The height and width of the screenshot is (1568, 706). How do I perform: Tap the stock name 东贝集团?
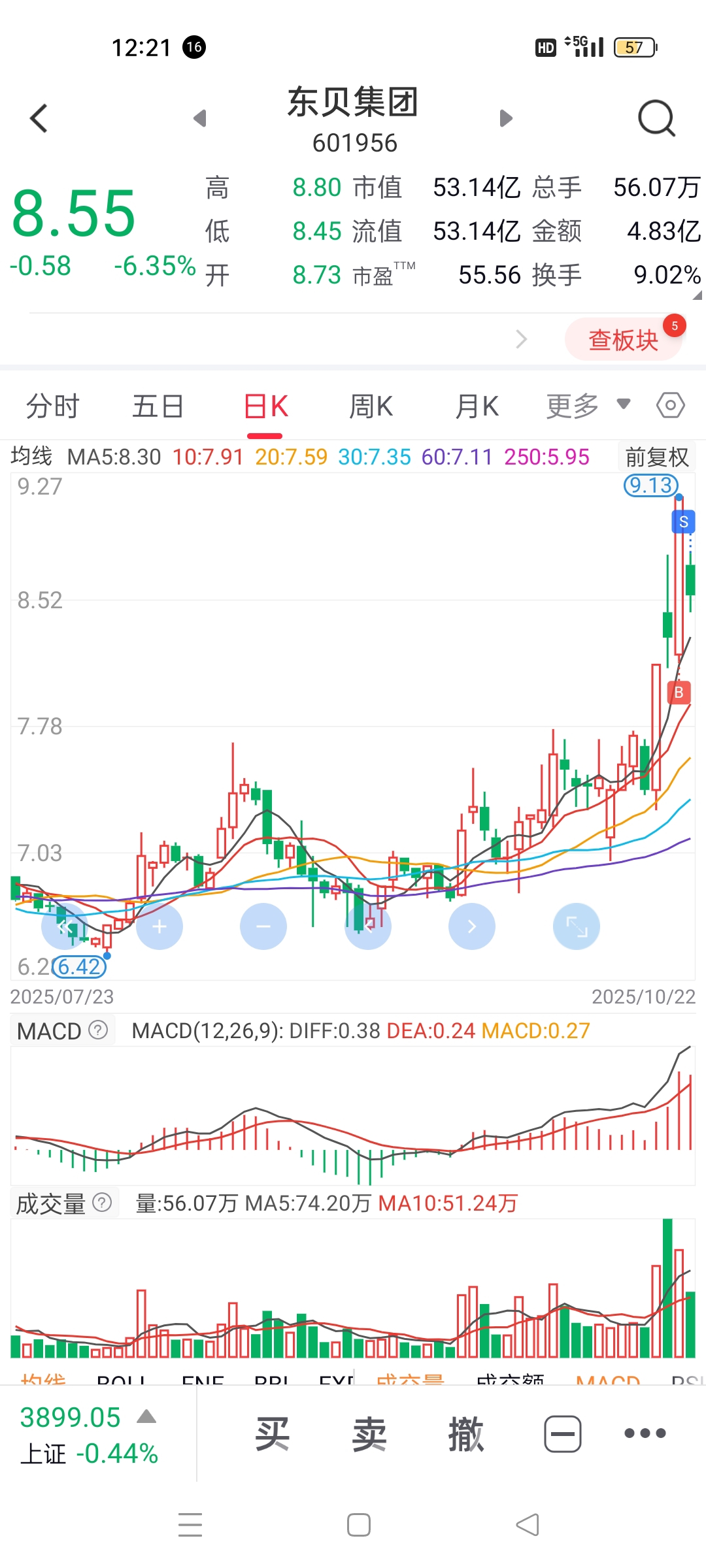[353, 103]
